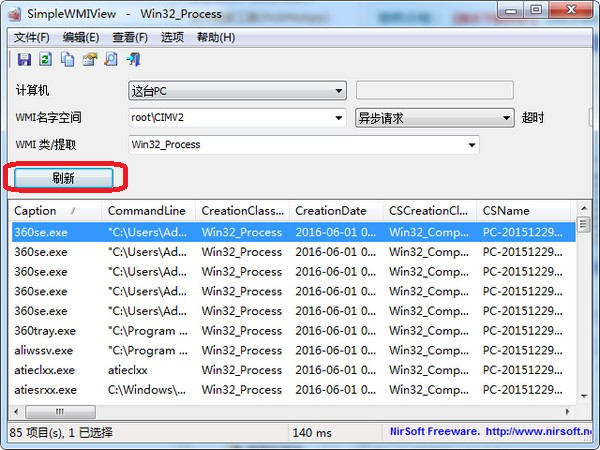Viewport: 600px width, 450px height.
Task: Open the Properties toolbar icon
Action: 90,59
